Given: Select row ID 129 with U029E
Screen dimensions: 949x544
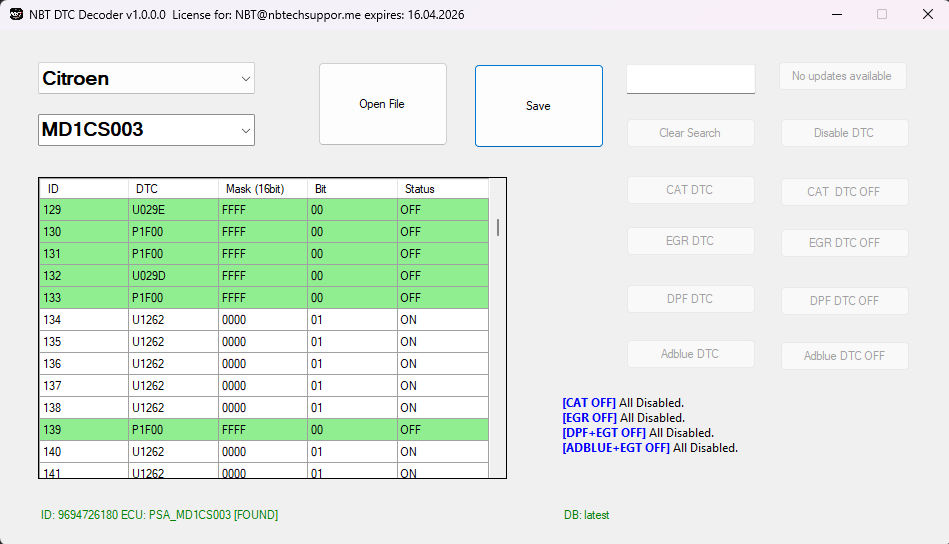Looking at the screenshot, I should 264,210.
